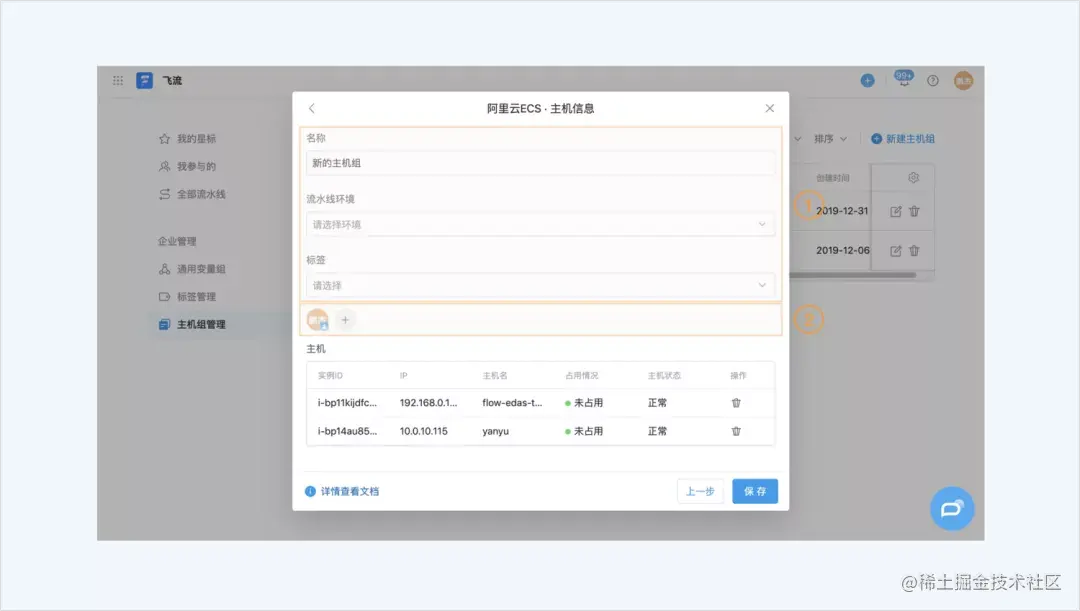Click instance ID i-bp11kijdfc... cell
Viewport: 1080px width, 611px height.
pos(347,403)
